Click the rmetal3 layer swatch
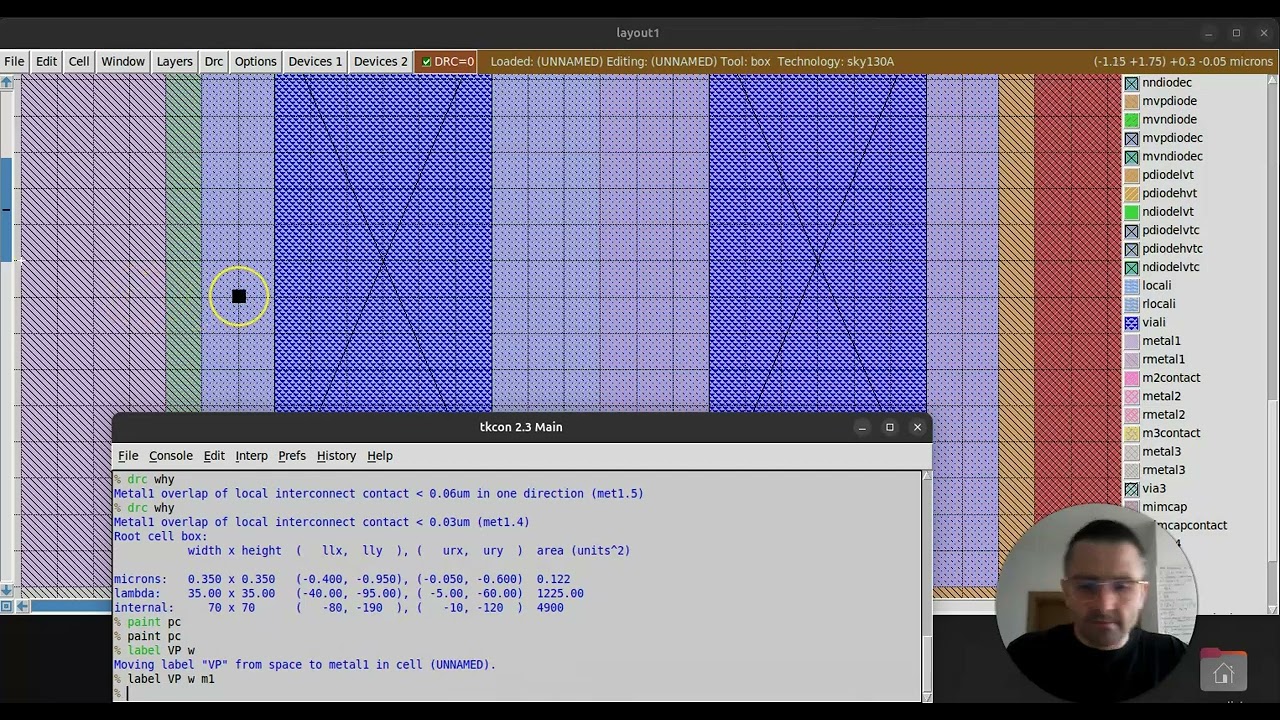Image resolution: width=1280 pixels, height=720 pixels. 1132,471
